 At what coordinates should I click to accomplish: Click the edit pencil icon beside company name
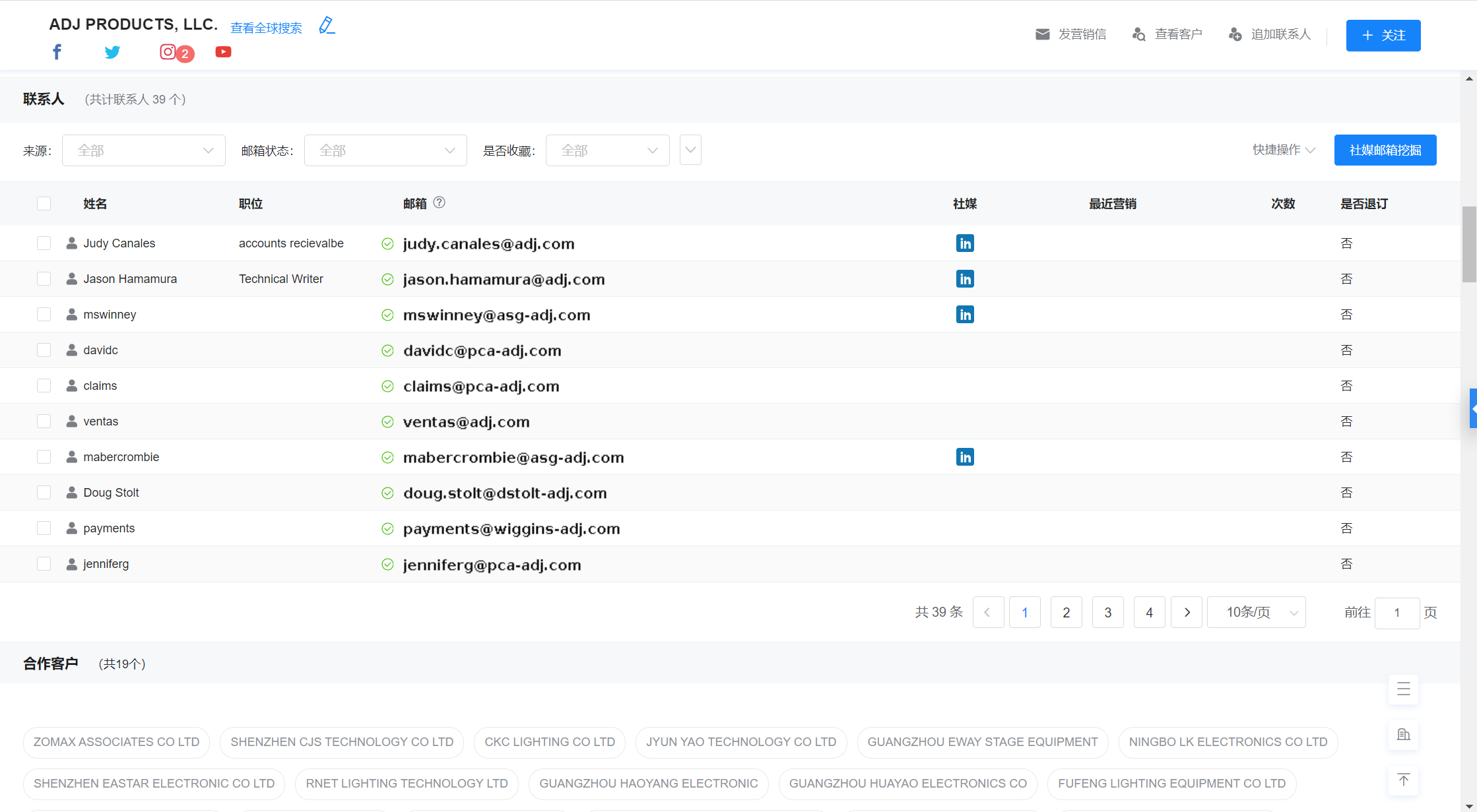click(x=327, y=26)
